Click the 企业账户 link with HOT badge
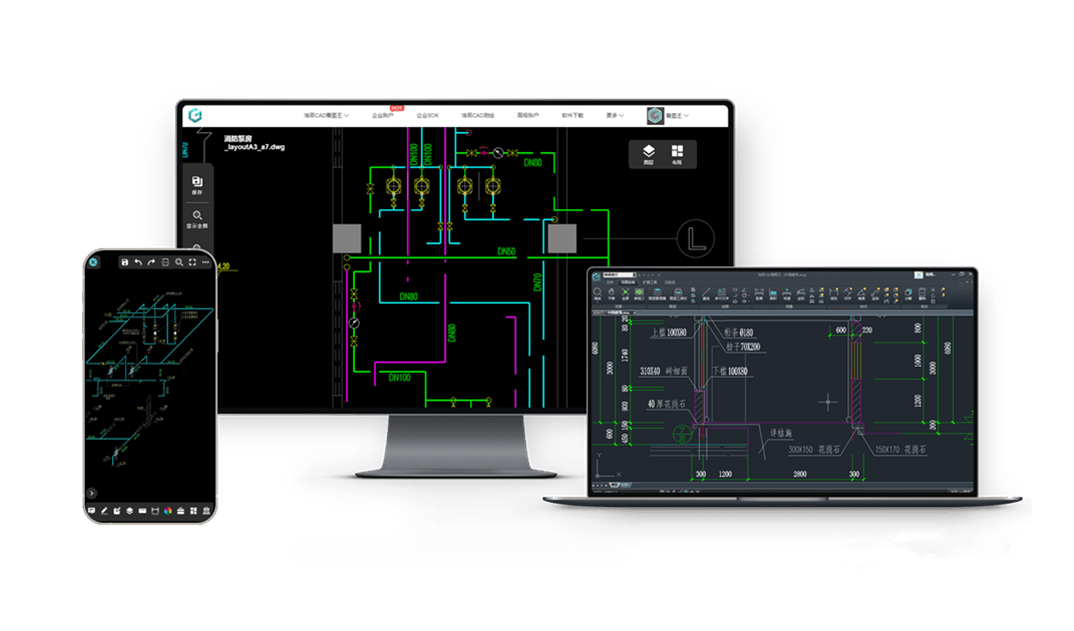The height and width of the screenshot is (631, 1074). pos(382,116)
